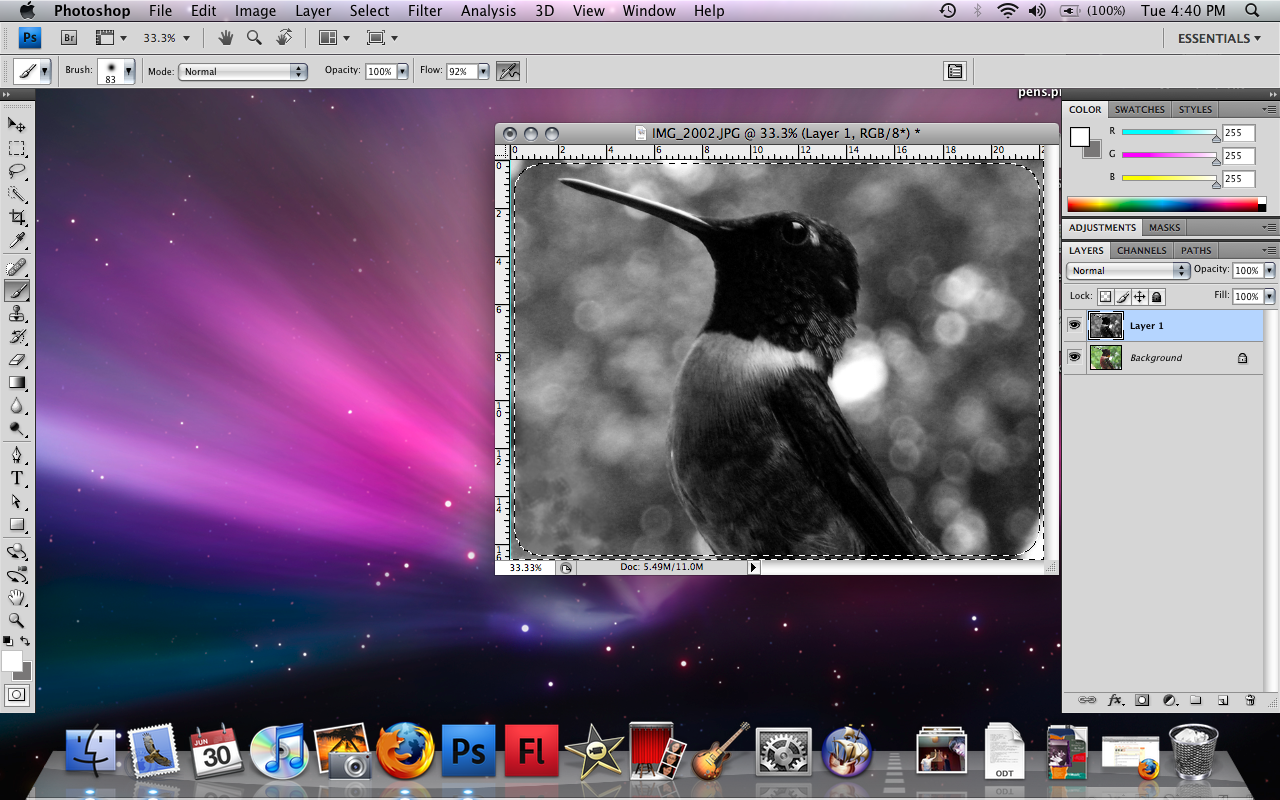Select the 3D Rotate tool
This screenshot has height=800, width=1280.
pyautogui.click(x=17, y=551)
